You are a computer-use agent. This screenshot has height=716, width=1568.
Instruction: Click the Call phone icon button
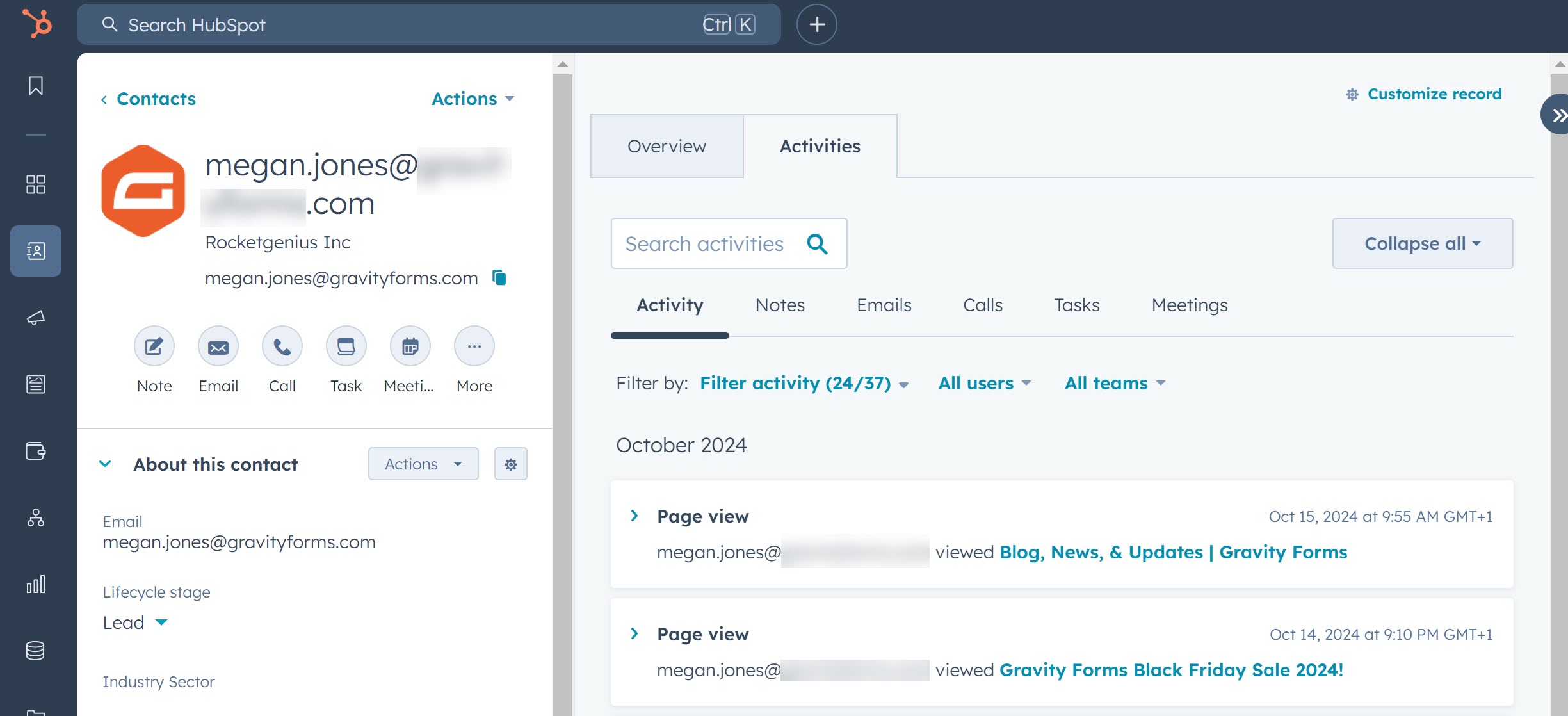pos(282,346)
